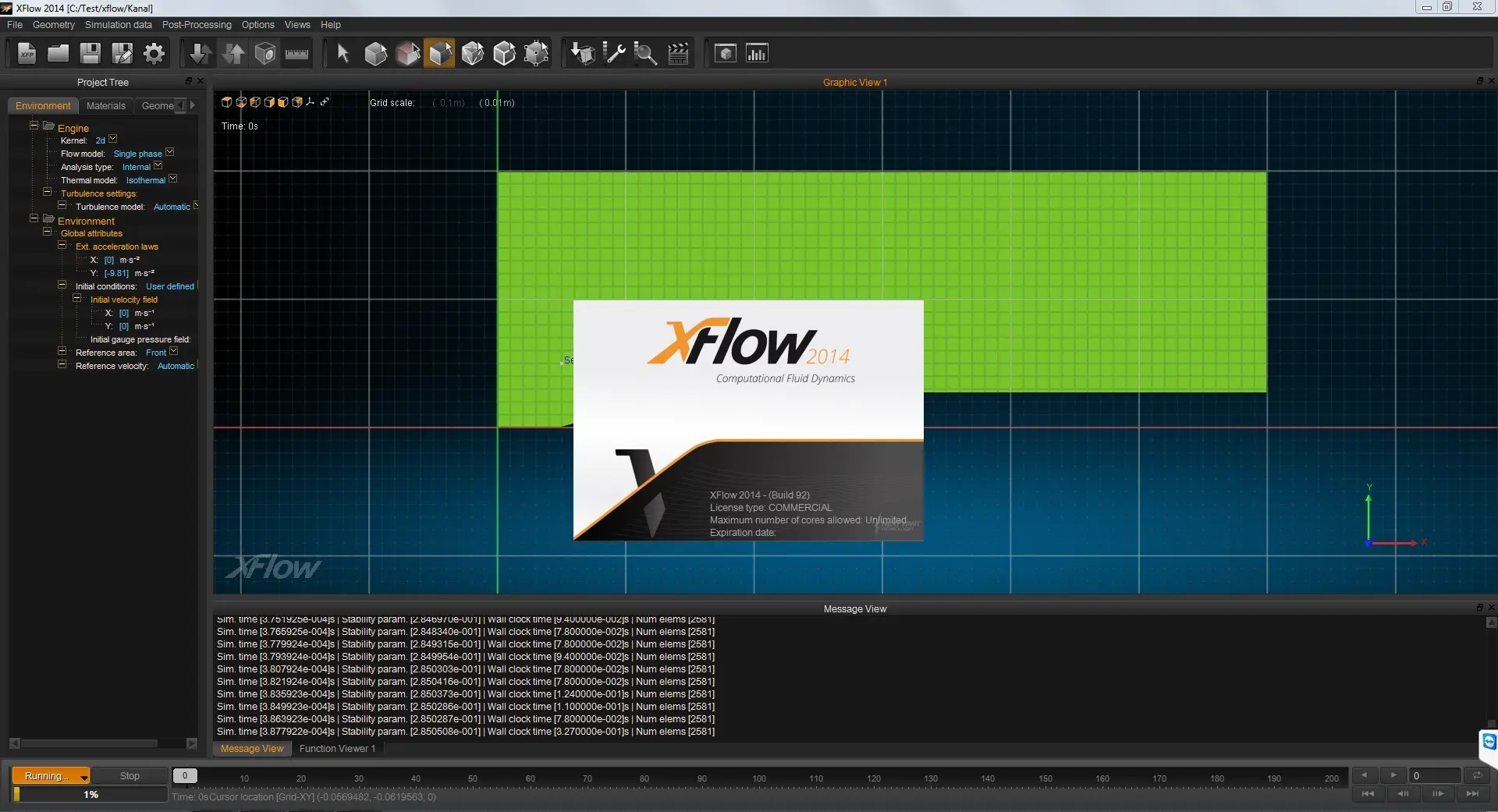Collapse Turbulence settings node
This screenshot has width=1498, height=812.
coord(47,192)
